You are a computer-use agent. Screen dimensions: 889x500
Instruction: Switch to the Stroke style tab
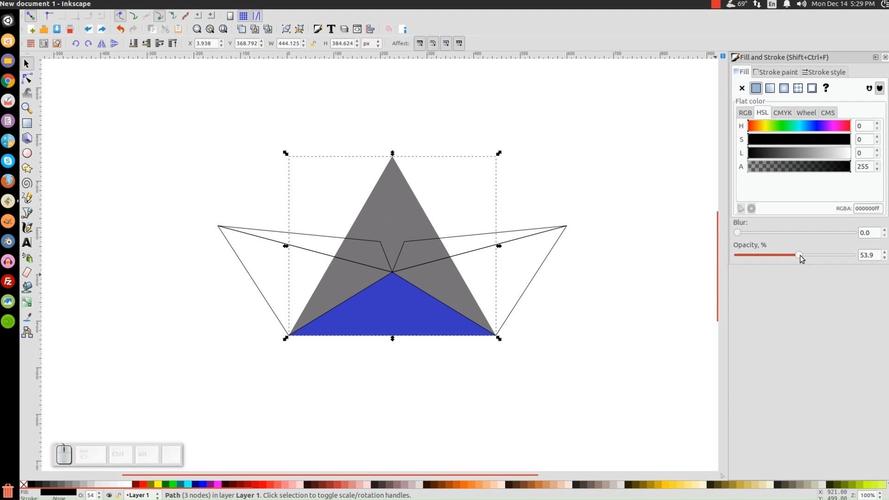point(823,72)
